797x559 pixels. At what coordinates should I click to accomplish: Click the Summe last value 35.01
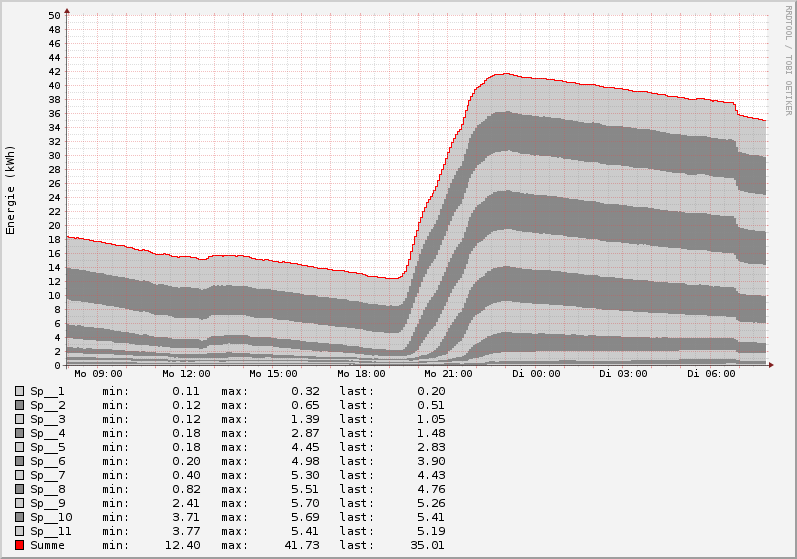tap(427, 545)
